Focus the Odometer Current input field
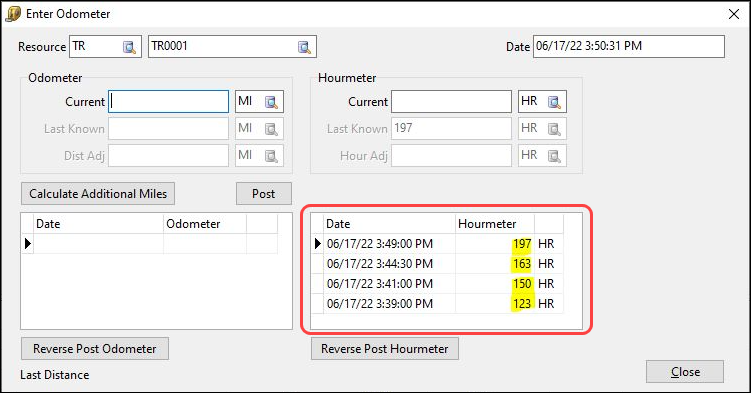Viewport: 751px width, 393px height. click(169, 101)
